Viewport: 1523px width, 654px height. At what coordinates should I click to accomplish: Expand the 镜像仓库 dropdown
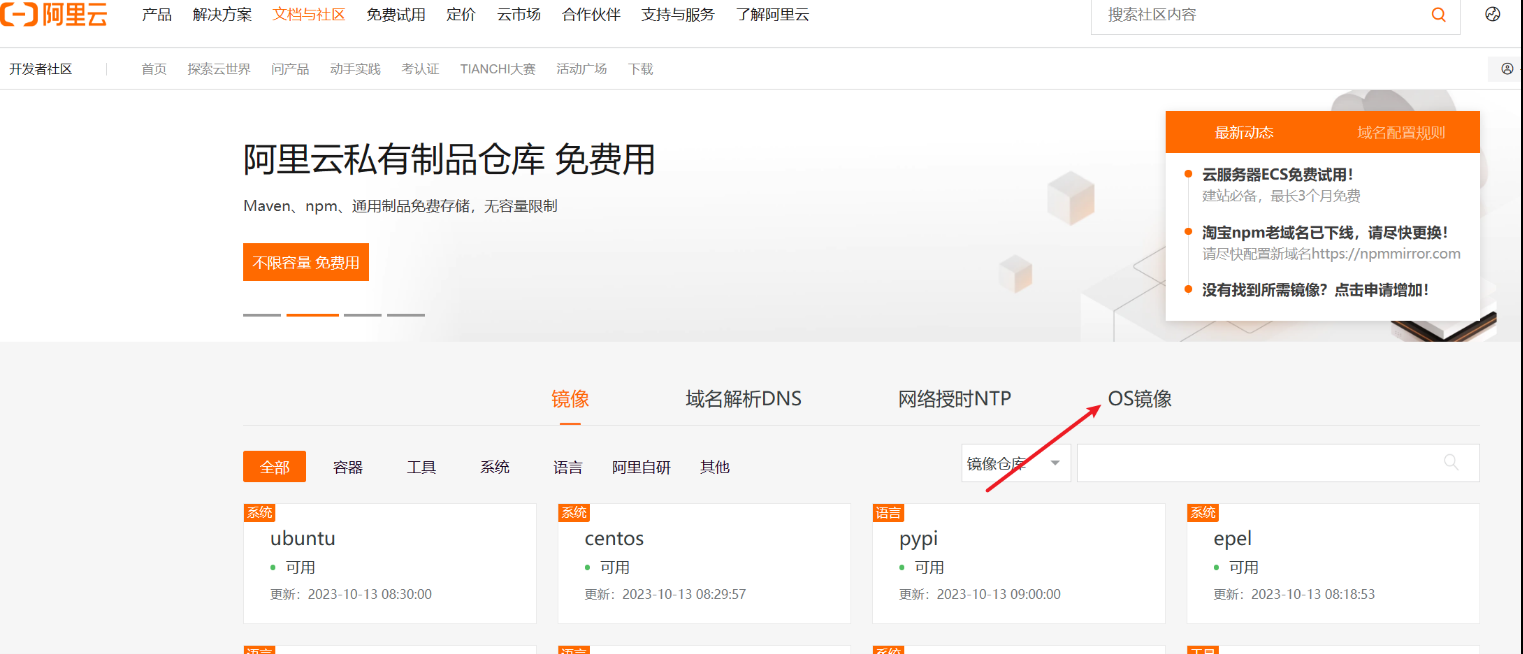1016,463
